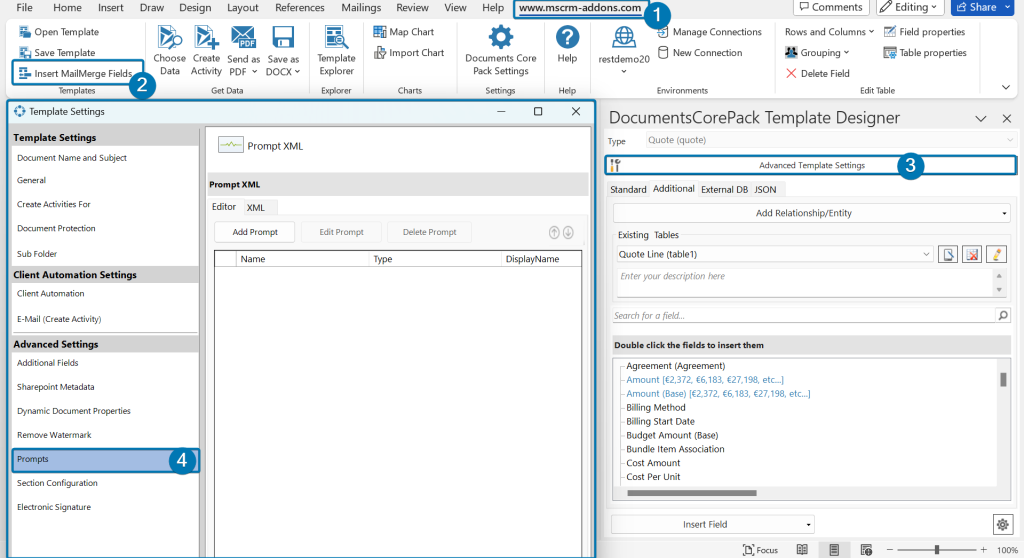
Task: Click the Delete Prompt button
Action: (429, 232)
